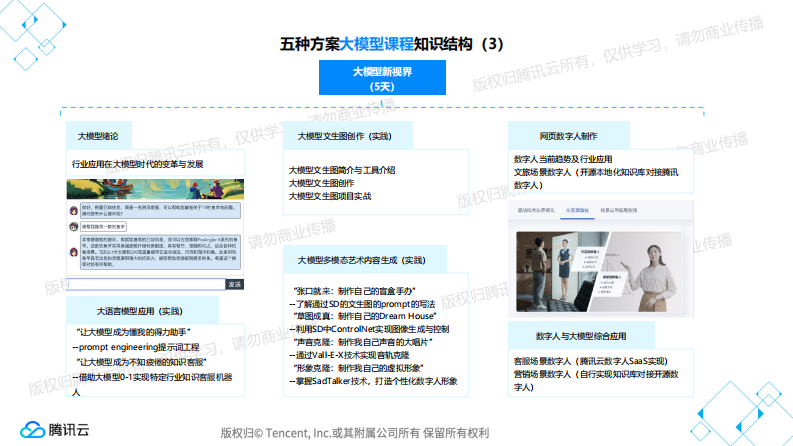This screenshot has width=793, height=446.
Task: Click the bot greeting message bubble in chat
Action: coord(160,210)
